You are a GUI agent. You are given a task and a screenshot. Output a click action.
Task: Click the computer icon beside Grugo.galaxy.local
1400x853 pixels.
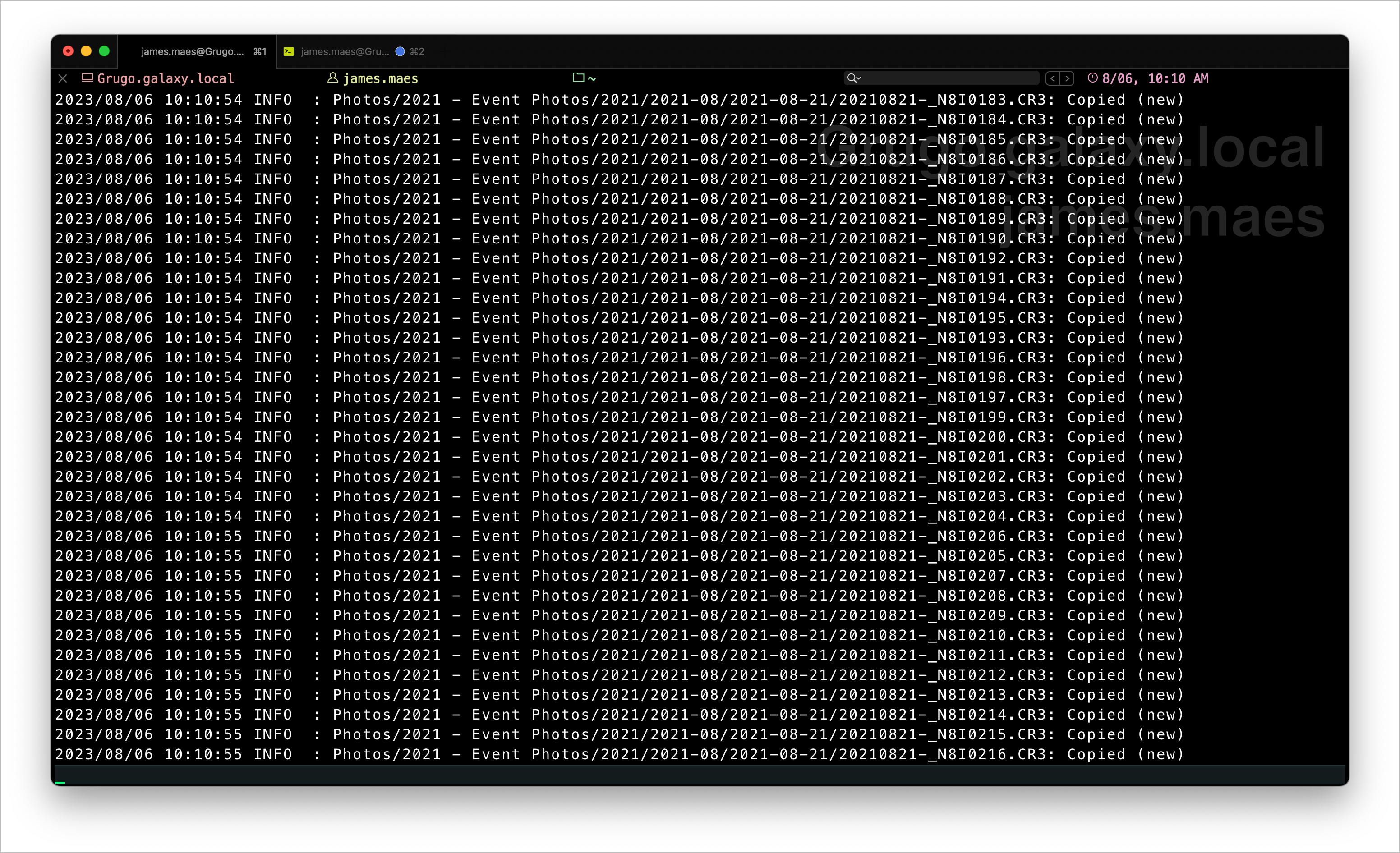coord(87,78)
